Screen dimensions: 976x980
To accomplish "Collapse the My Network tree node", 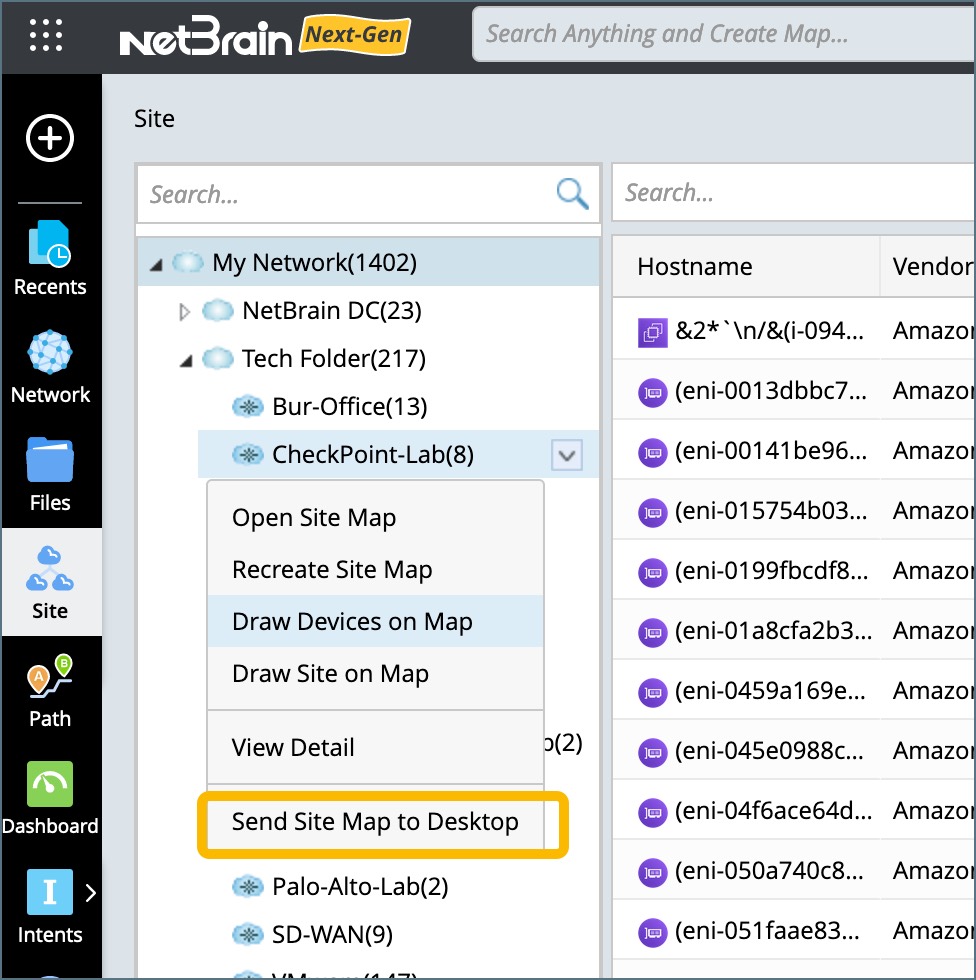I will click(155, 264).
